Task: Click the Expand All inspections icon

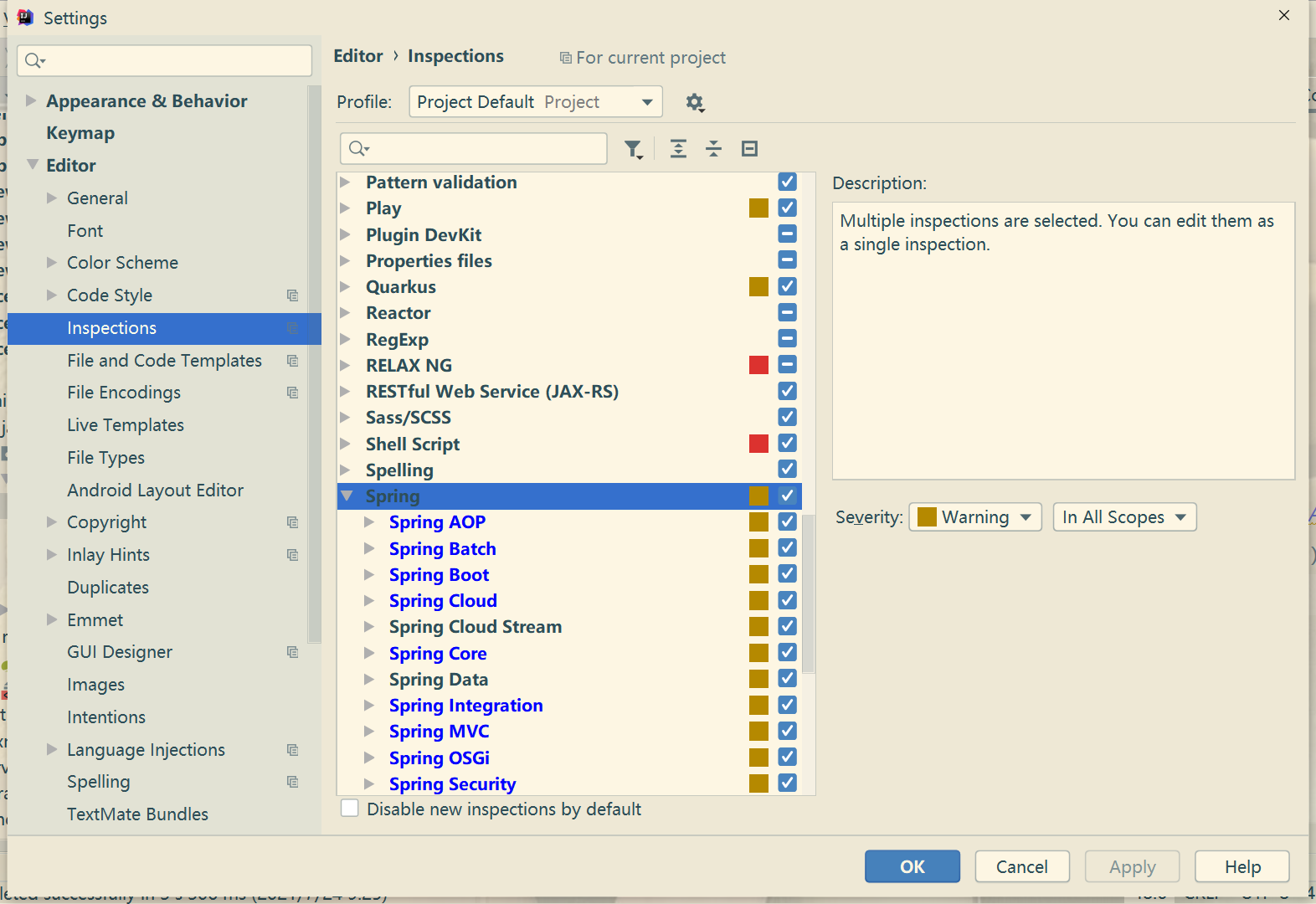Action: coord(678,149)
